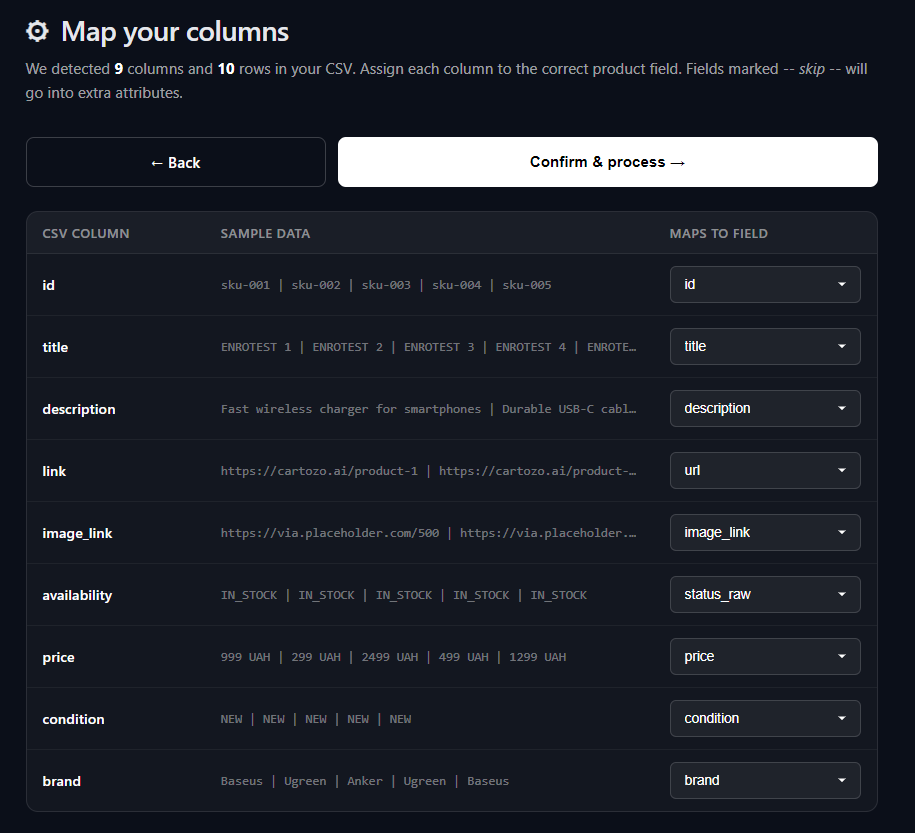Click the MAPS TO FIELD header
915x833 pixels.
pos(718,233)
